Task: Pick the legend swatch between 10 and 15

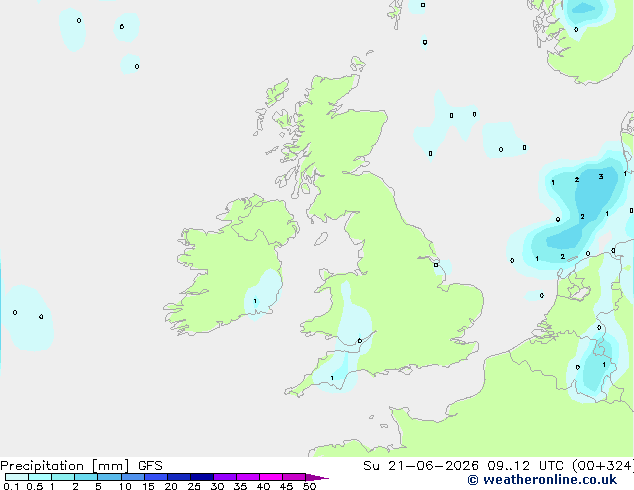Action: pyautogui.click(x=133, y=477)
